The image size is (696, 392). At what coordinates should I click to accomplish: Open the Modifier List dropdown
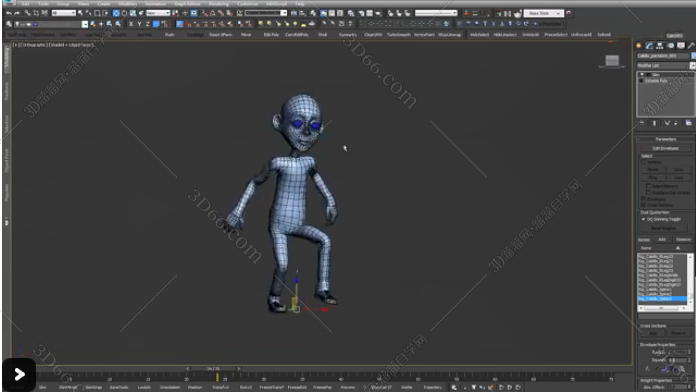tap(666, 66)
